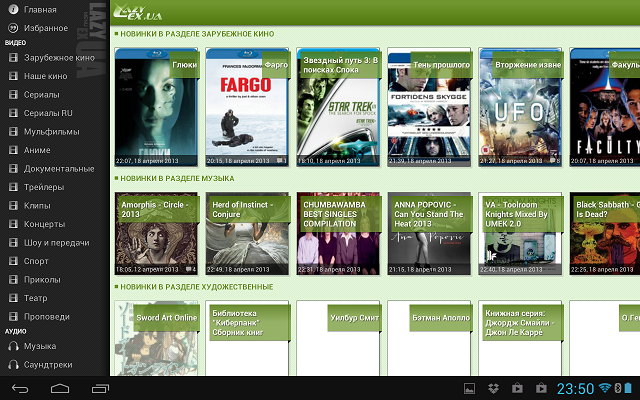Open Мультфильмы menu label
The image size is (640, 400).
[51, 131]
